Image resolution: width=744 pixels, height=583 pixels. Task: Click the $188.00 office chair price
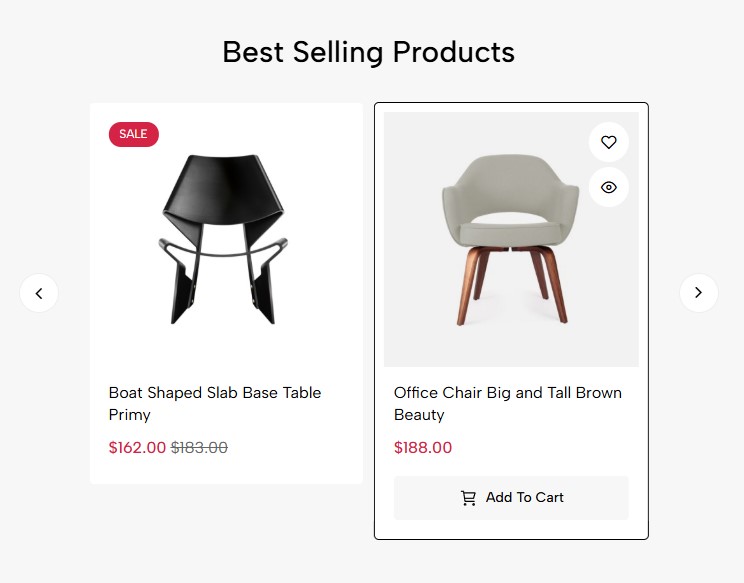[x=423, y=448]
